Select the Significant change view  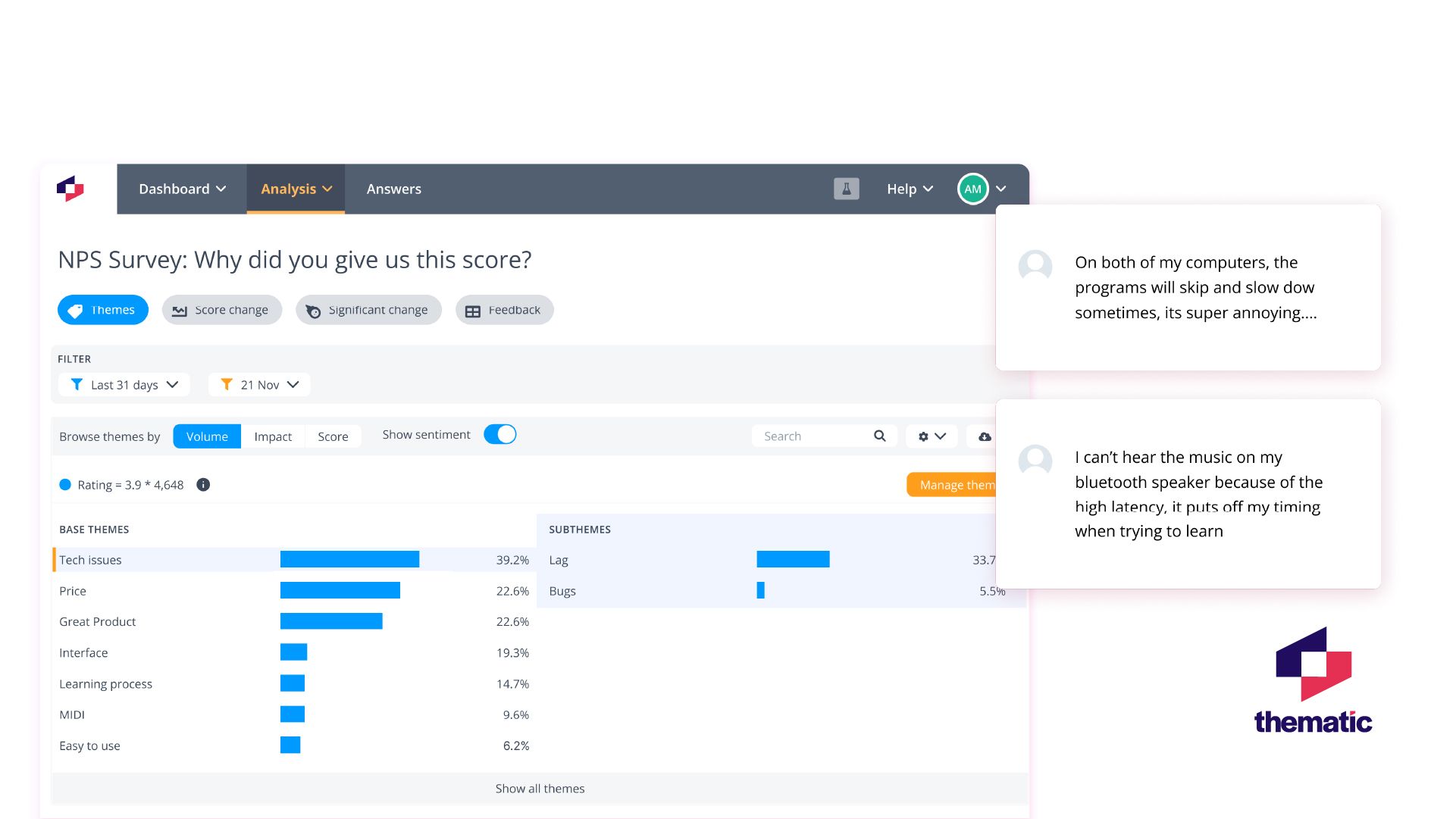pyautogui.click(x=368, y=309)
